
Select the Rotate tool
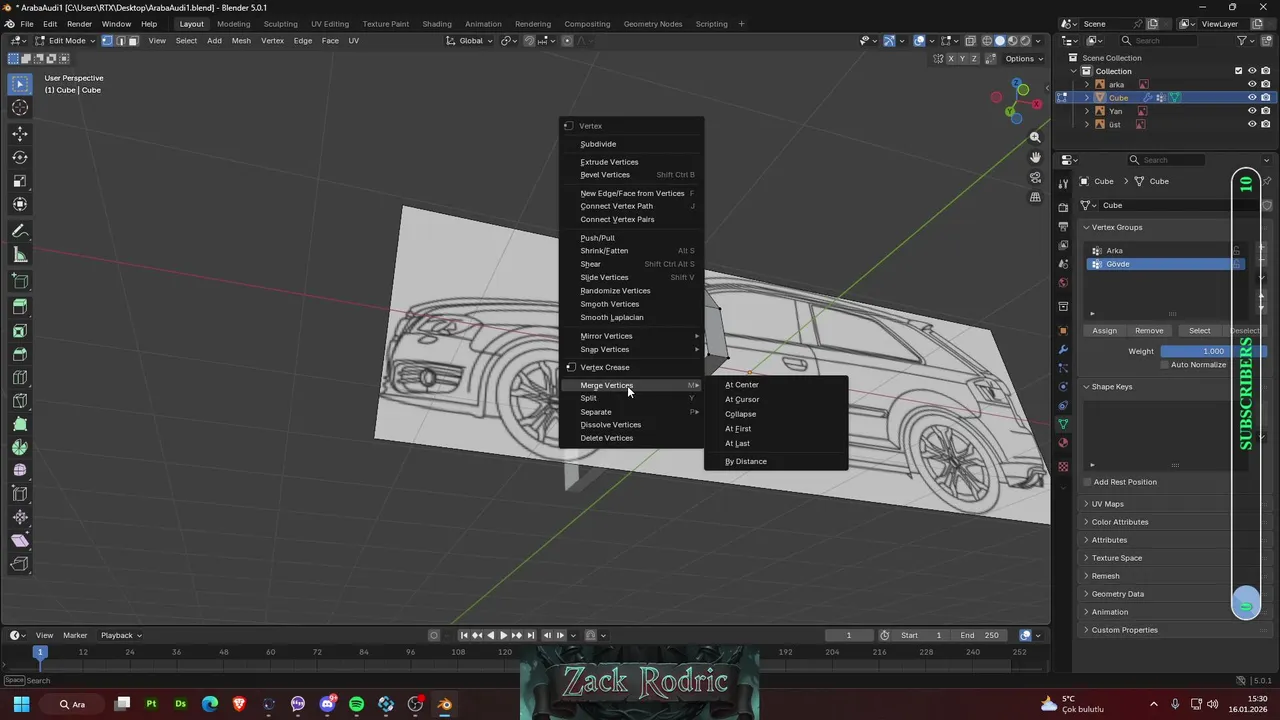point(20,157)
